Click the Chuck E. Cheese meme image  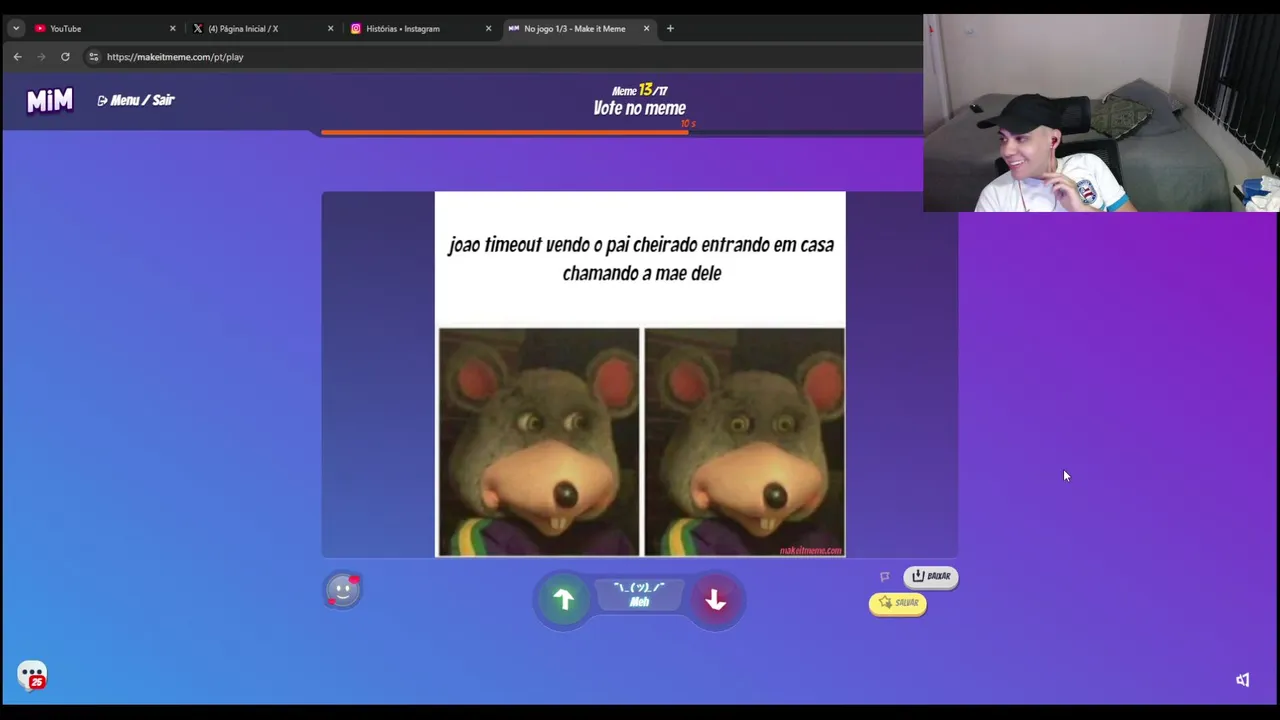coord(640,441)
